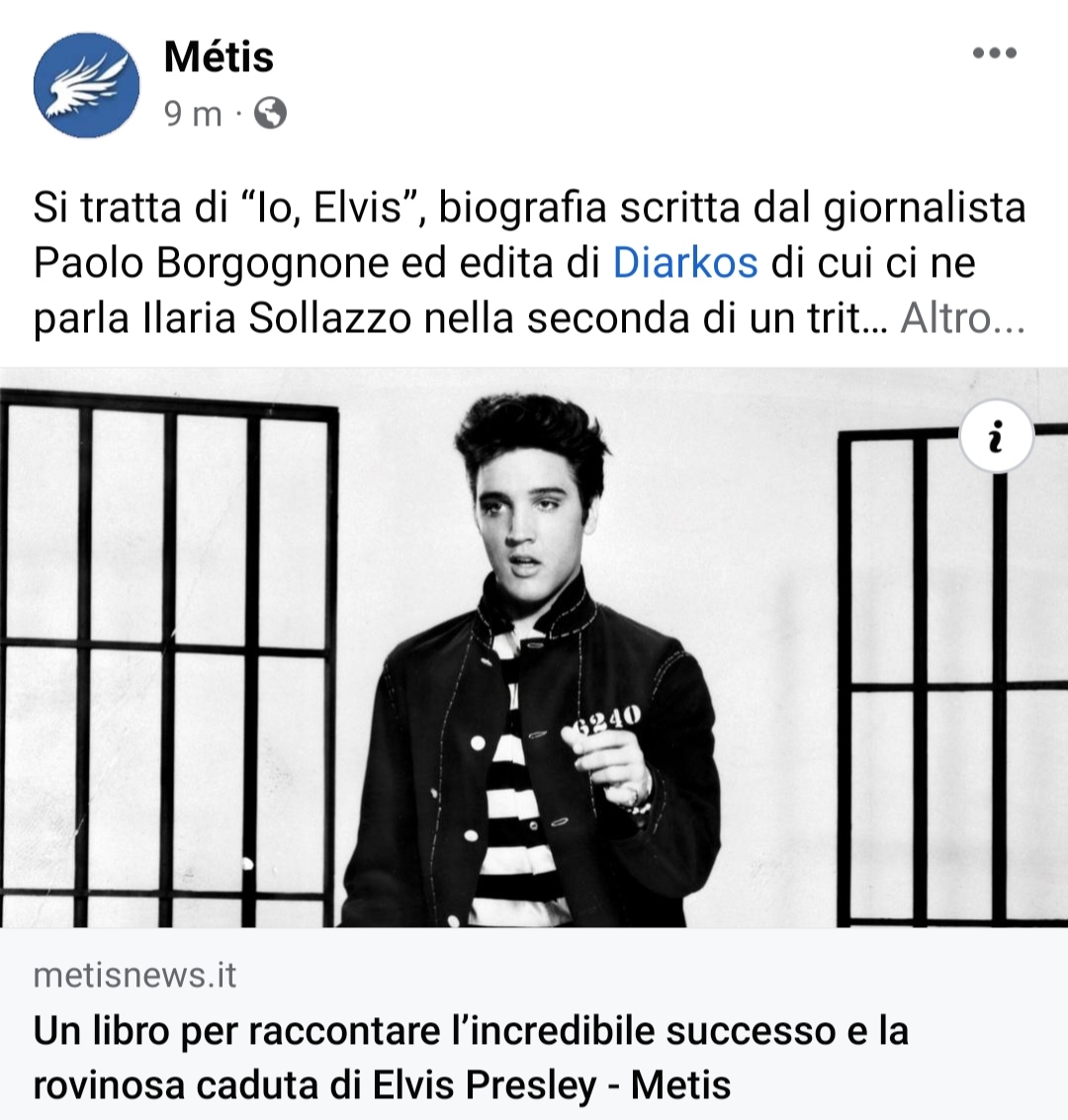The image size is (1068, 1120).
Task: Click the metisnews.it domain label
Action: (x=134, y=975)
